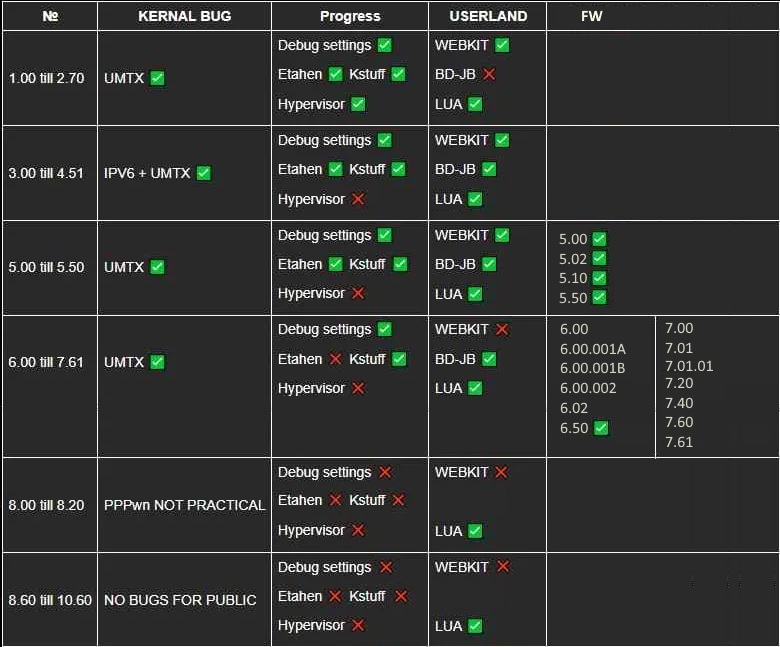Click the green check beside LUA in 8.00 till 8.20 row
Image resolution: width=780 pixels, height=647 pixels.
[475, 531]
